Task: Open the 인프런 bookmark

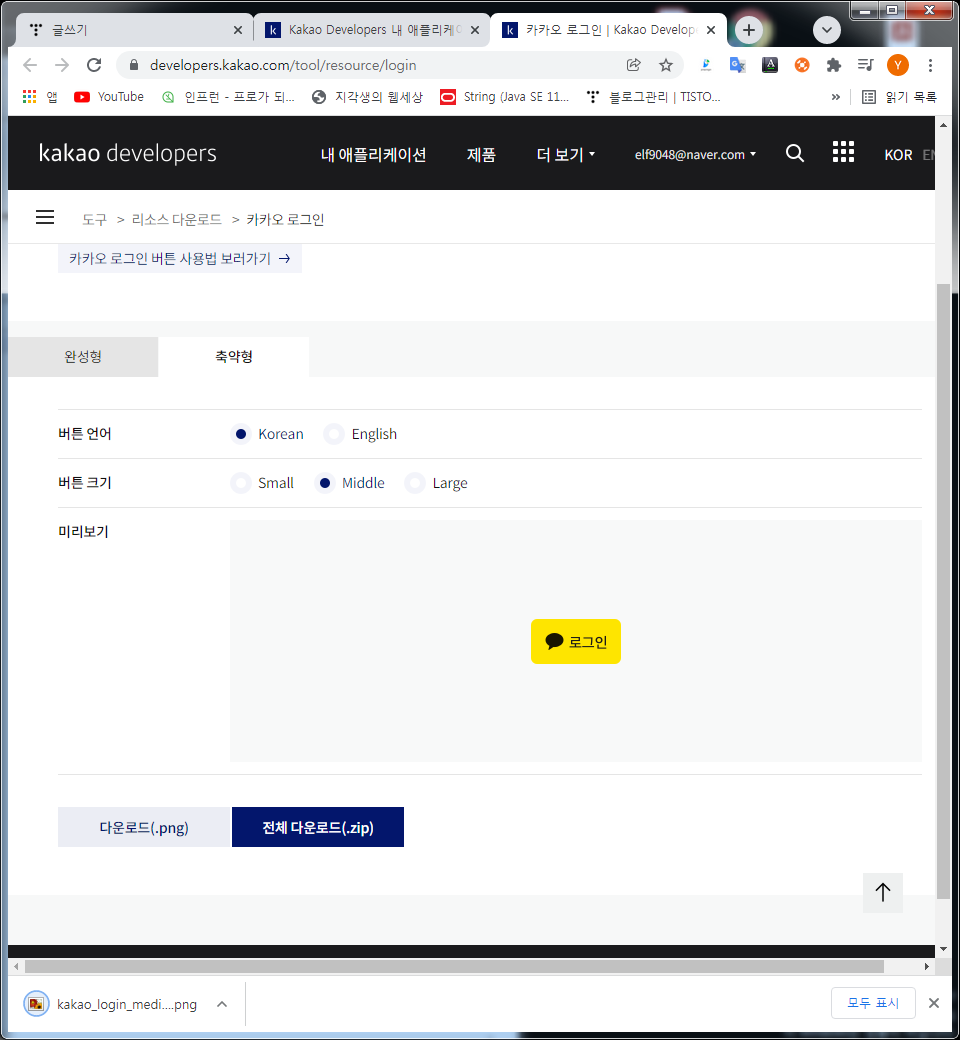Action: (x=229, y=97)
